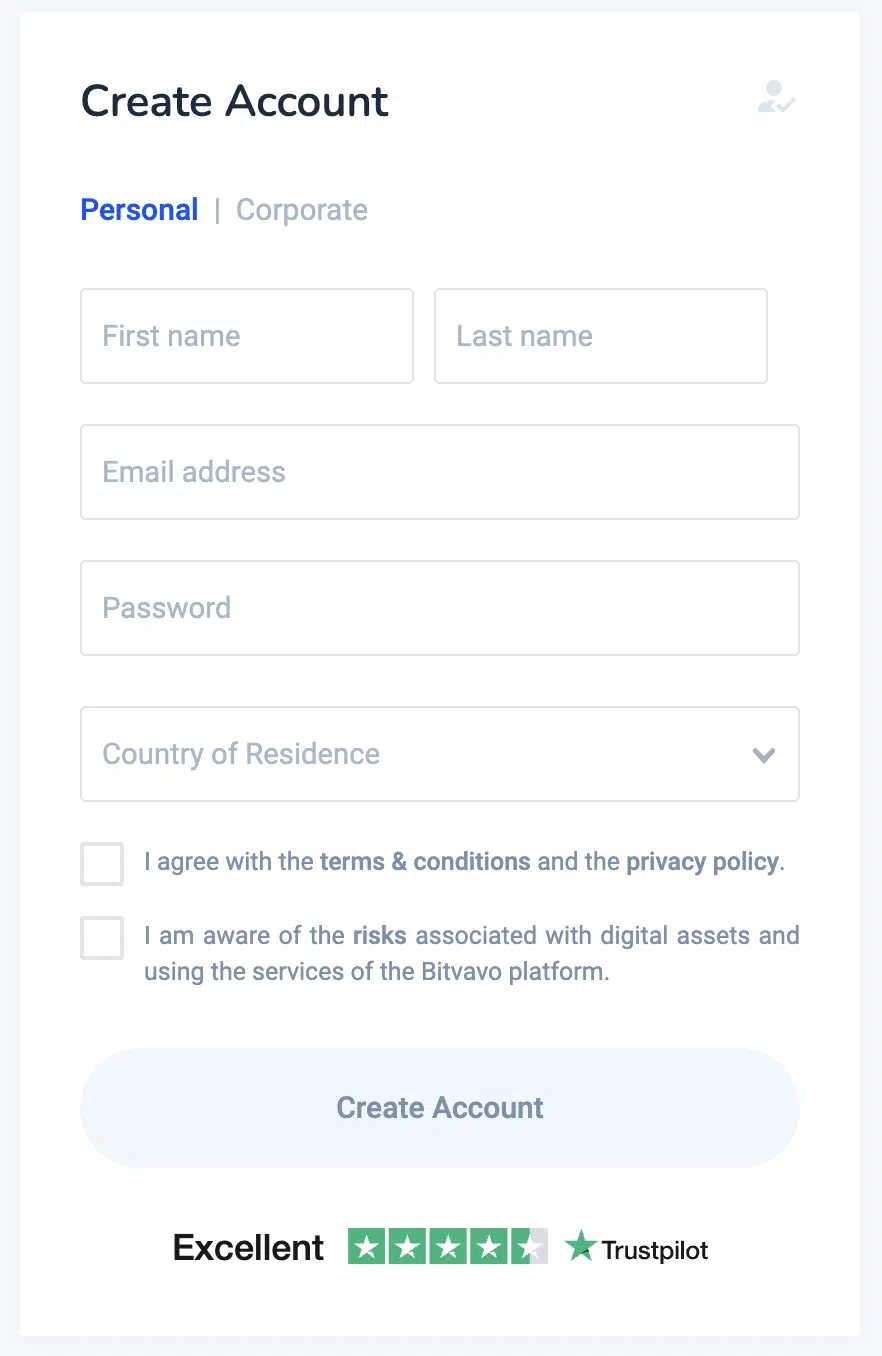Click the half-filled fifth rating star
Viewport: 882px width, 1356px height.
(x=529, y=1246)
